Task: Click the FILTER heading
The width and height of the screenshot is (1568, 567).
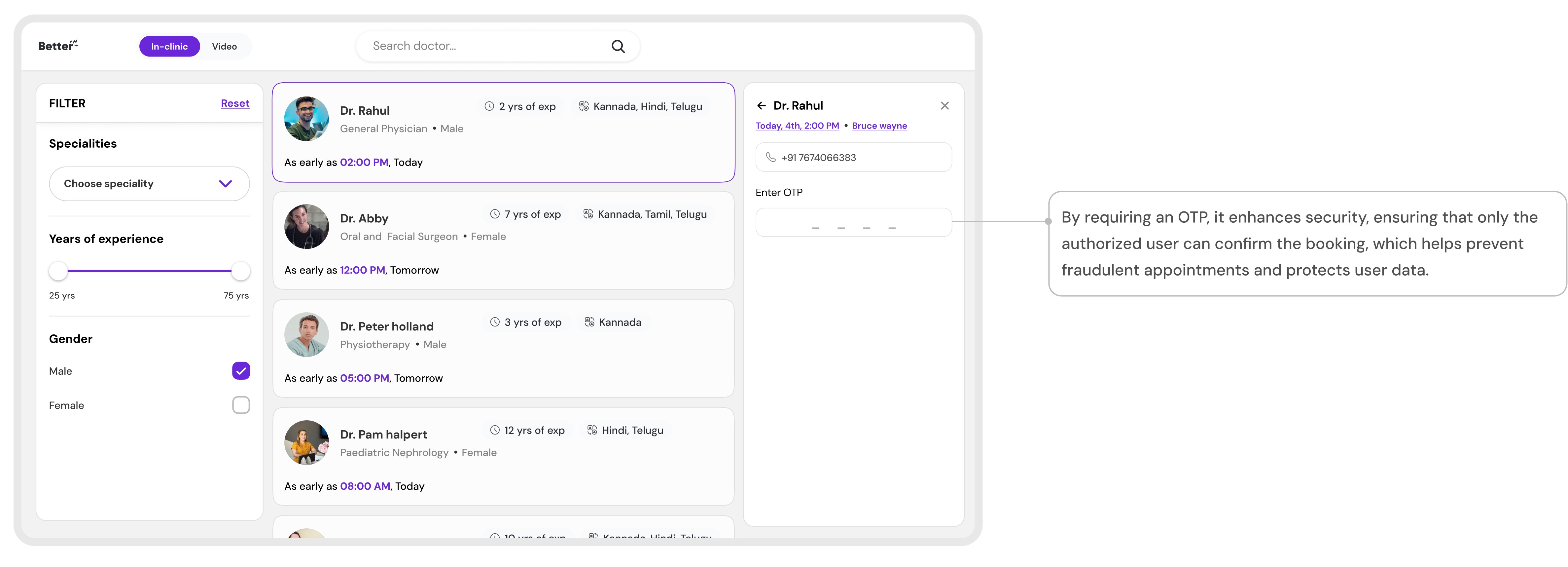Action: coord(68,103)
